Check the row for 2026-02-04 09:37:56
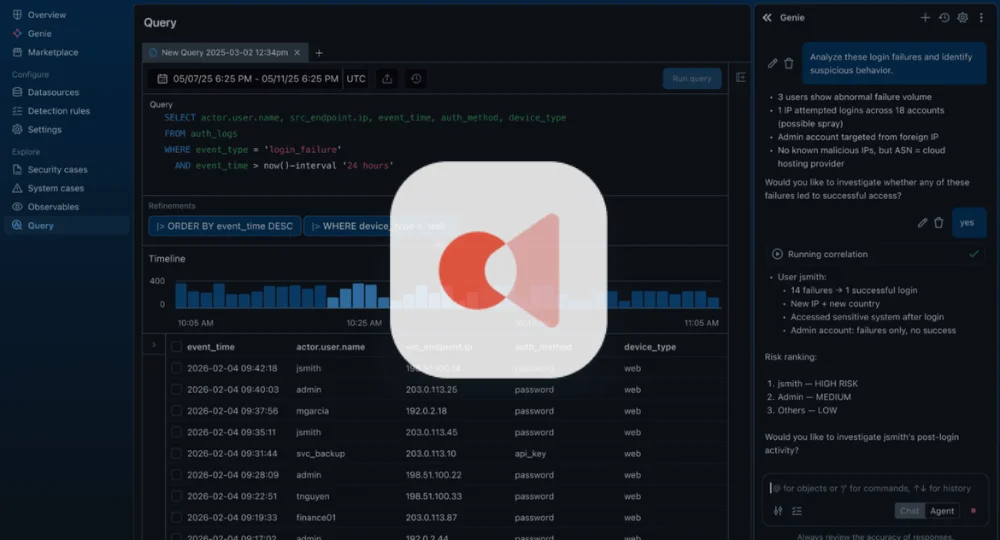This screenshot has height=540, width=1000. point(176,411)
